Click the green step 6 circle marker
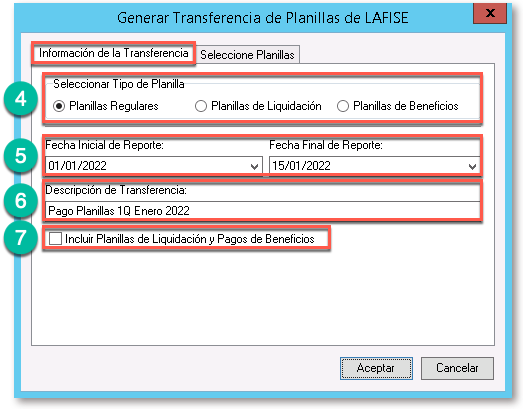The image size is (523, 409). point(21,200)
